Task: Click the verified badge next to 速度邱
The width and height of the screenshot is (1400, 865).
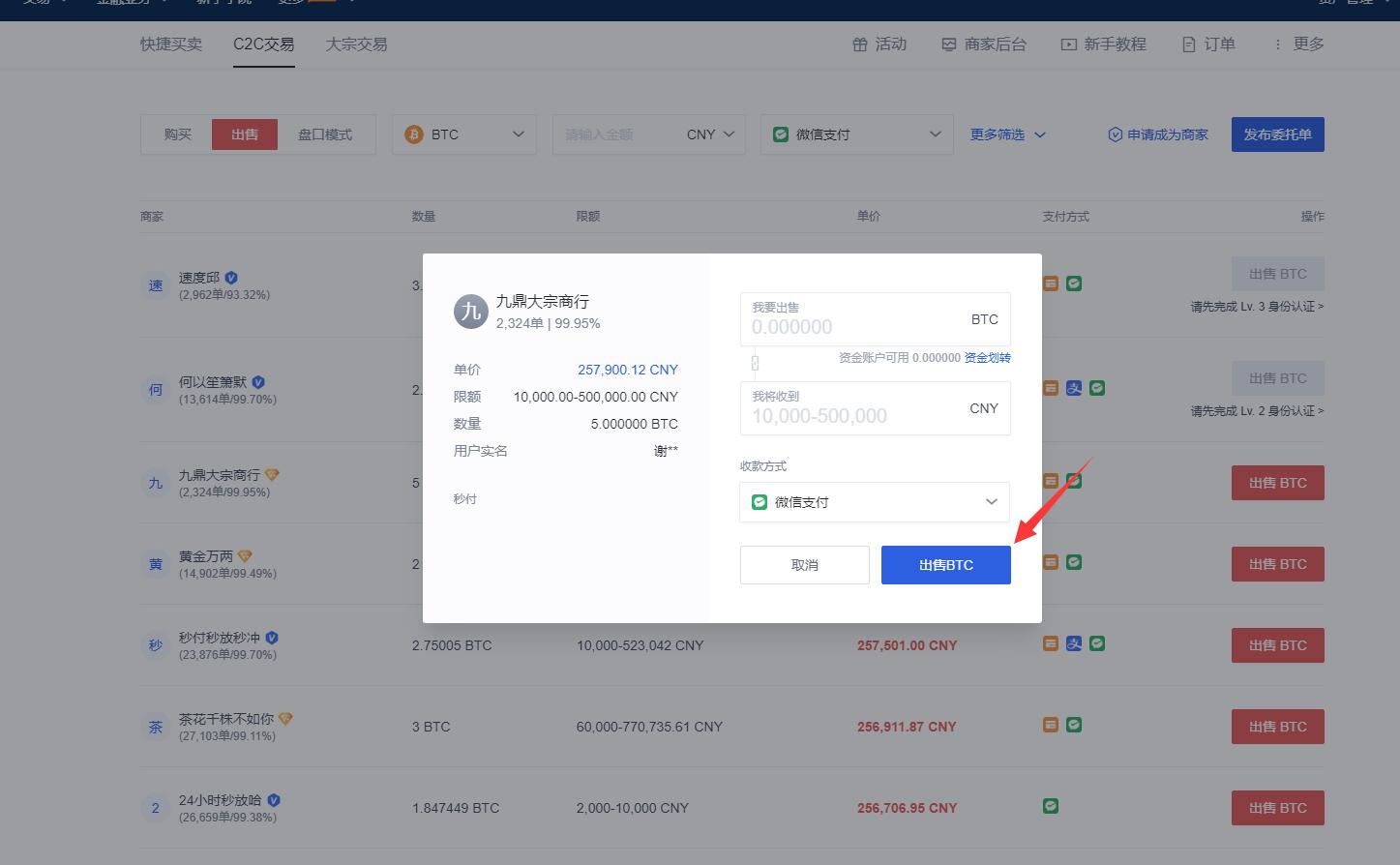Action: (230, 277)
